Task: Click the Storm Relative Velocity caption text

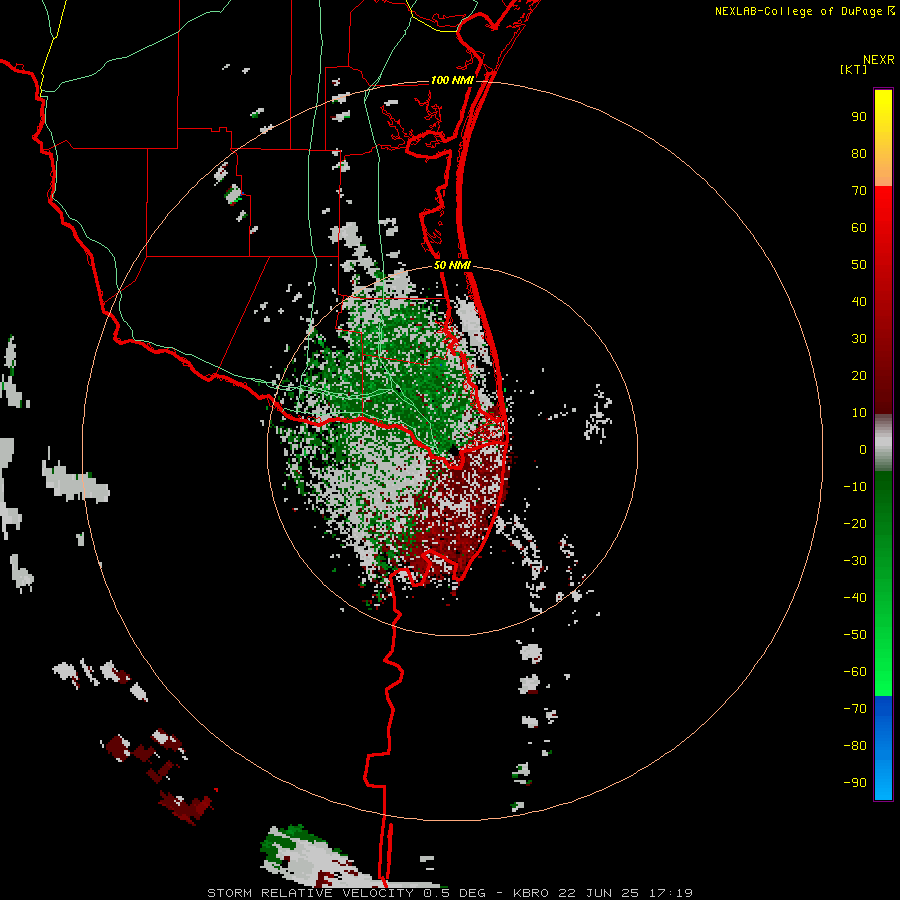Action: [449, 893]
